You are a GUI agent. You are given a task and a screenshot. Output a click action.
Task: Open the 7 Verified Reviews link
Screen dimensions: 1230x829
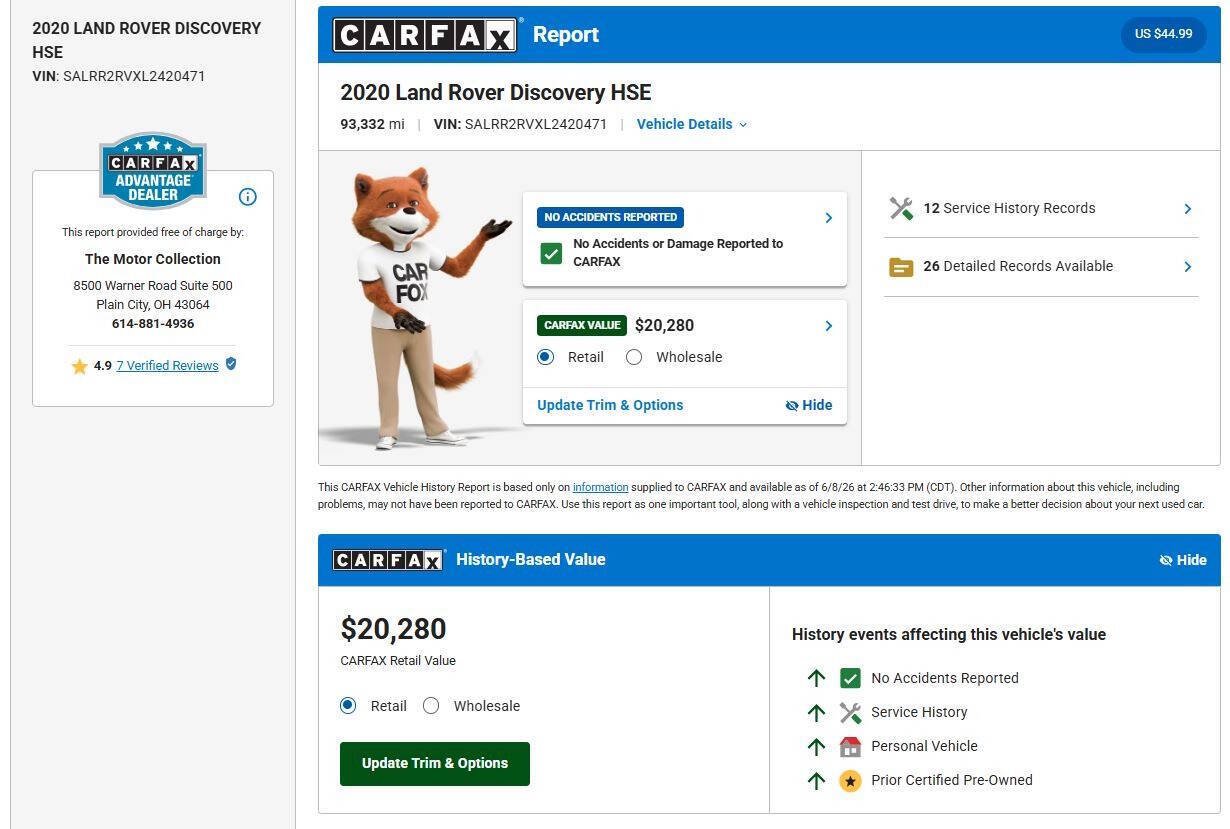click(x=167, y=366)
